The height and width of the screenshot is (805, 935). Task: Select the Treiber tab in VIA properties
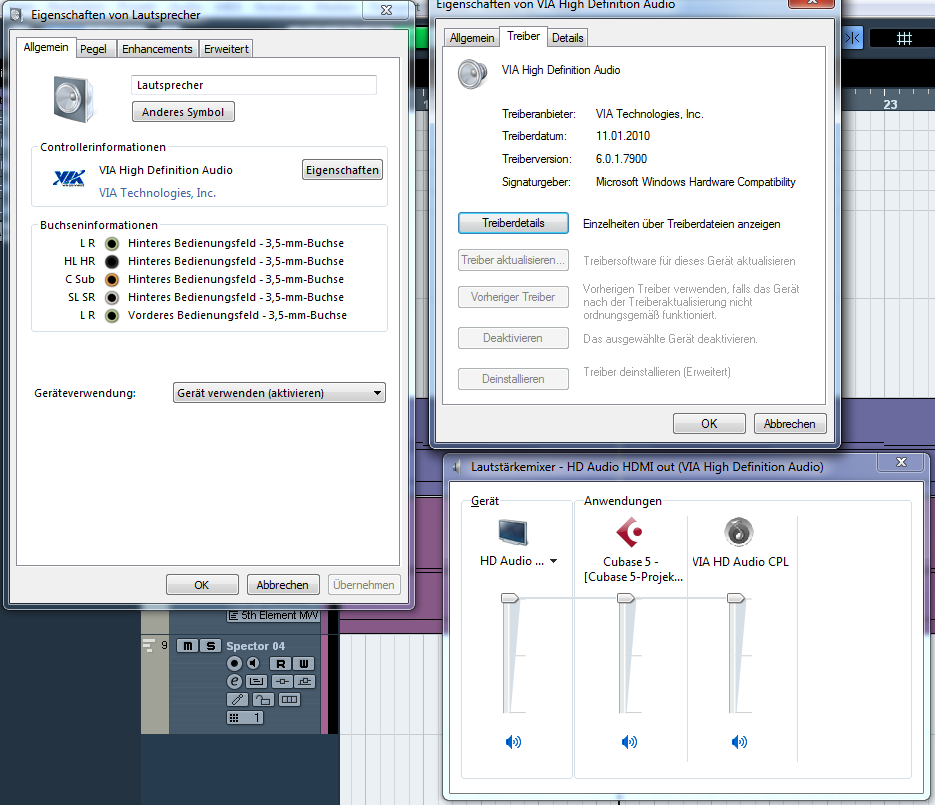tap(524, 36)
